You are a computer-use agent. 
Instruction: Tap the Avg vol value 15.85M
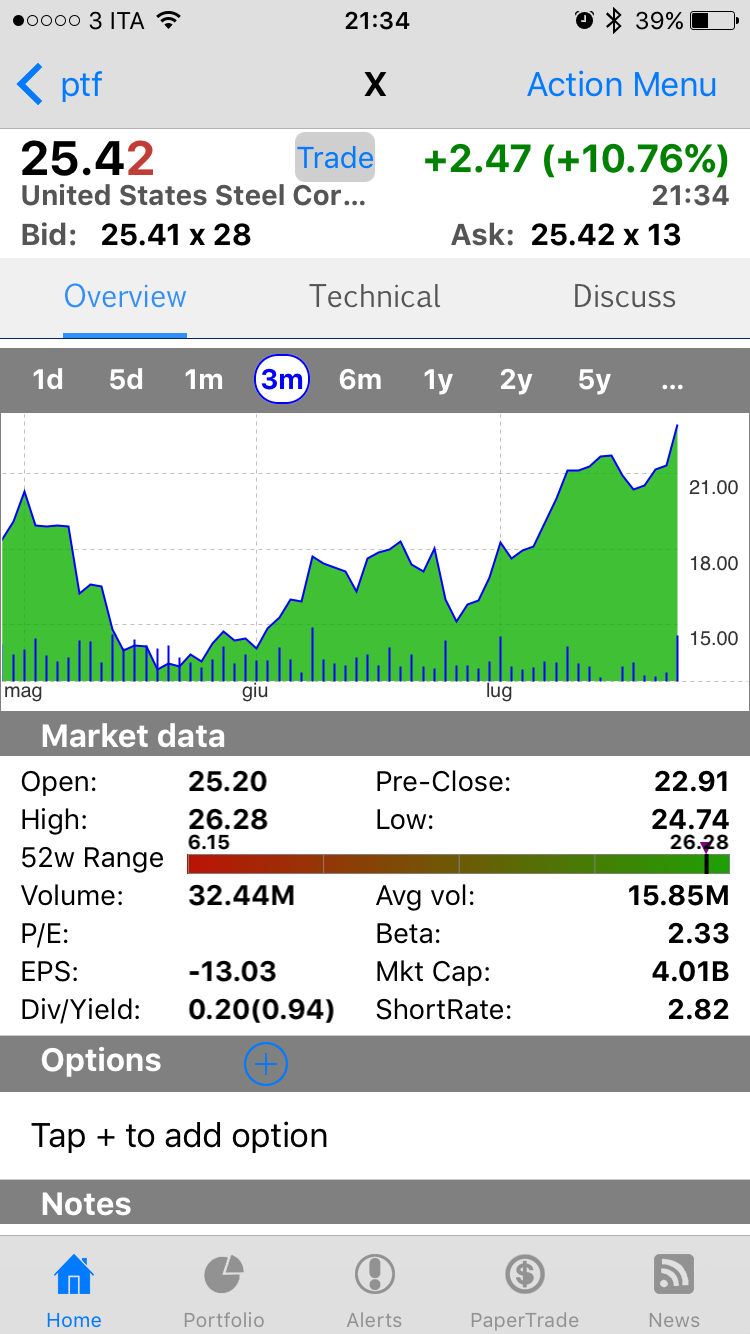[679, 896]
